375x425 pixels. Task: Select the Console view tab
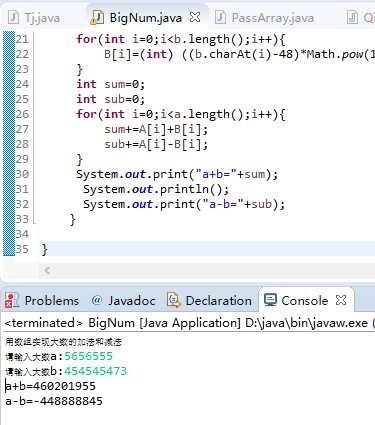pos(305,301)
